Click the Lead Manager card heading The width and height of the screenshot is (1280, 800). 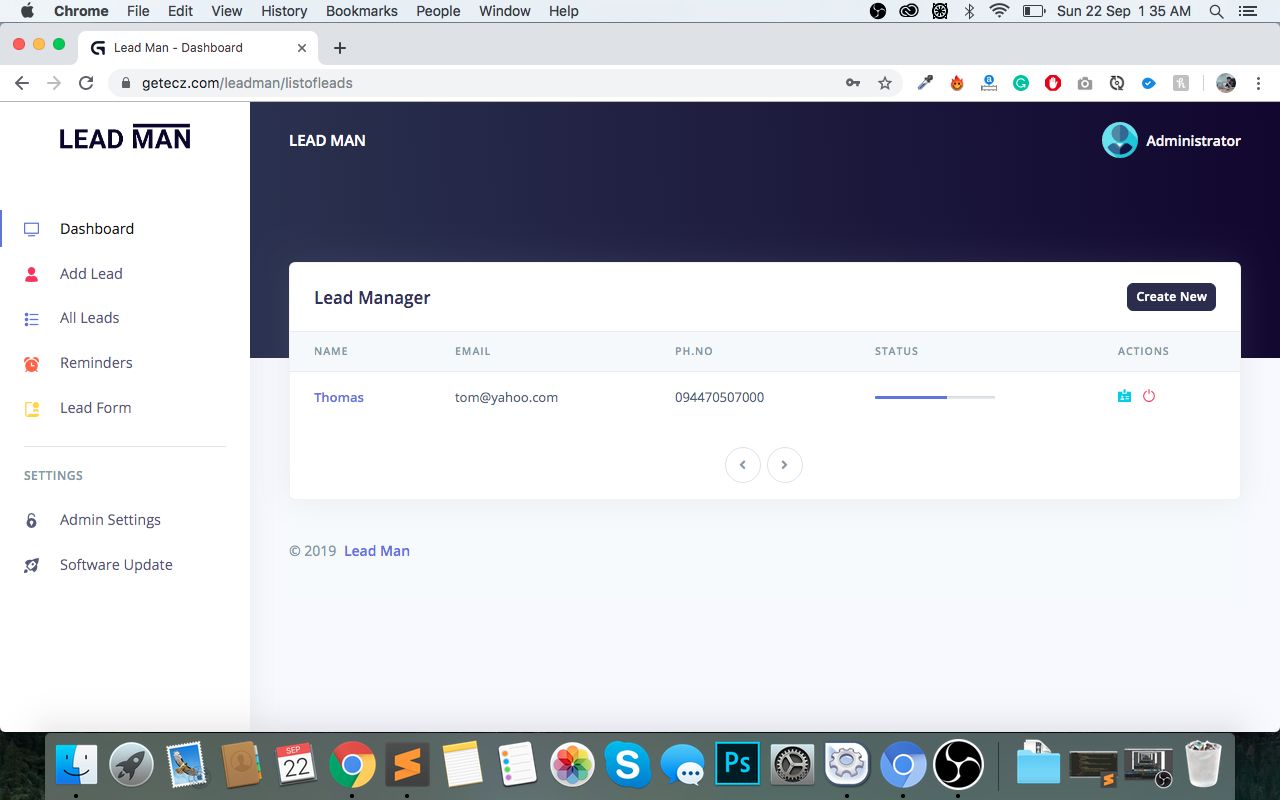(372, 298)
